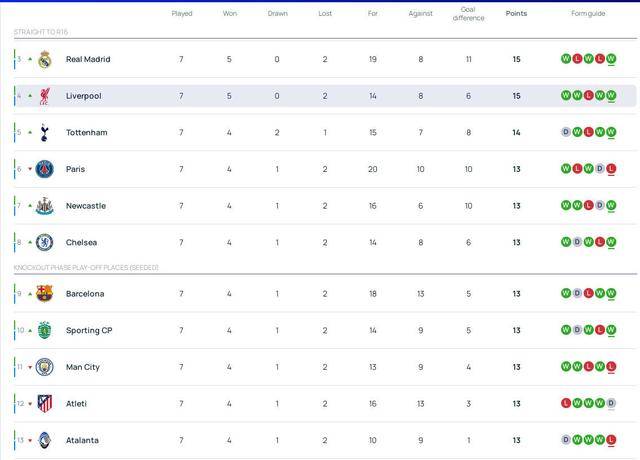Click the Form guide column header
This screenshot has height=460, width=640.
coord(588,14)
